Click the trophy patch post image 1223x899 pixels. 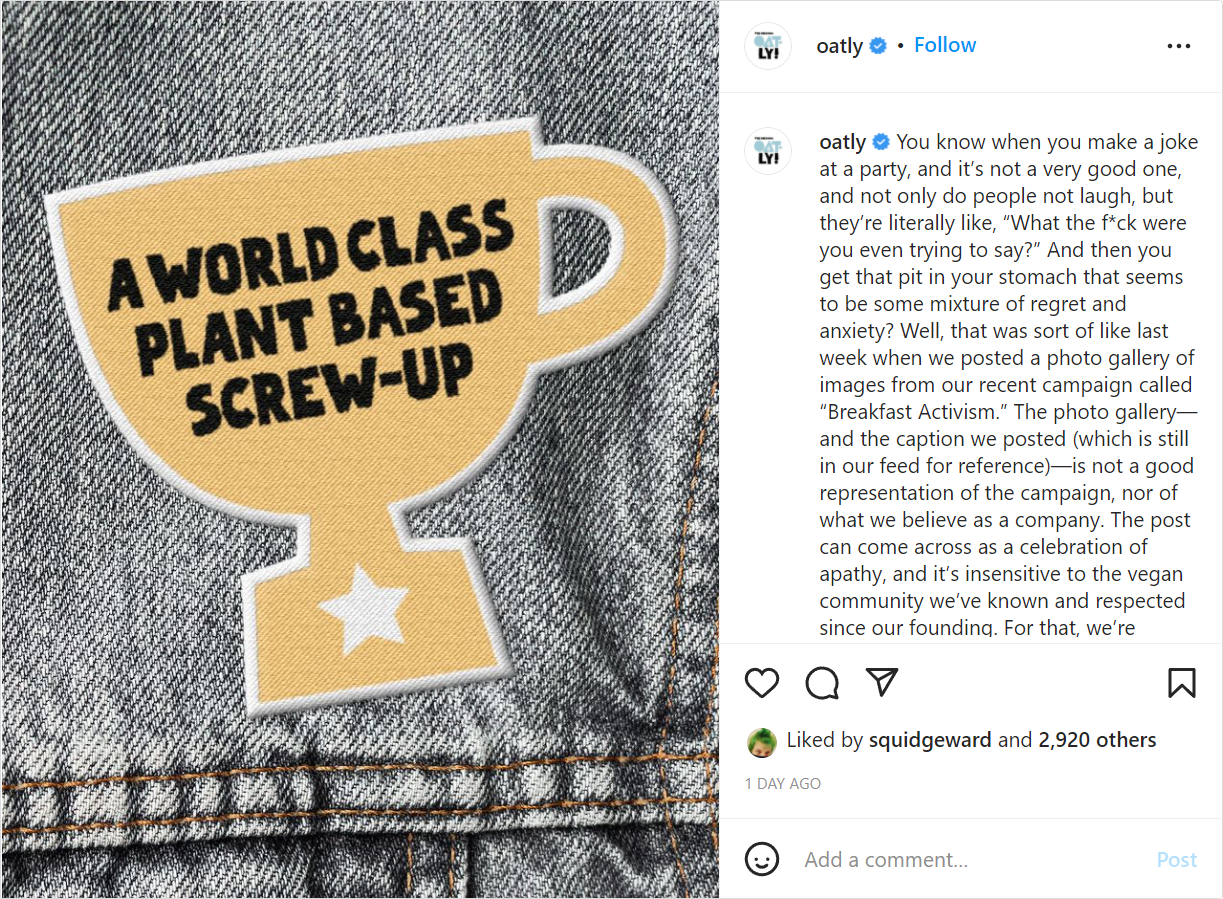[360, 449]
